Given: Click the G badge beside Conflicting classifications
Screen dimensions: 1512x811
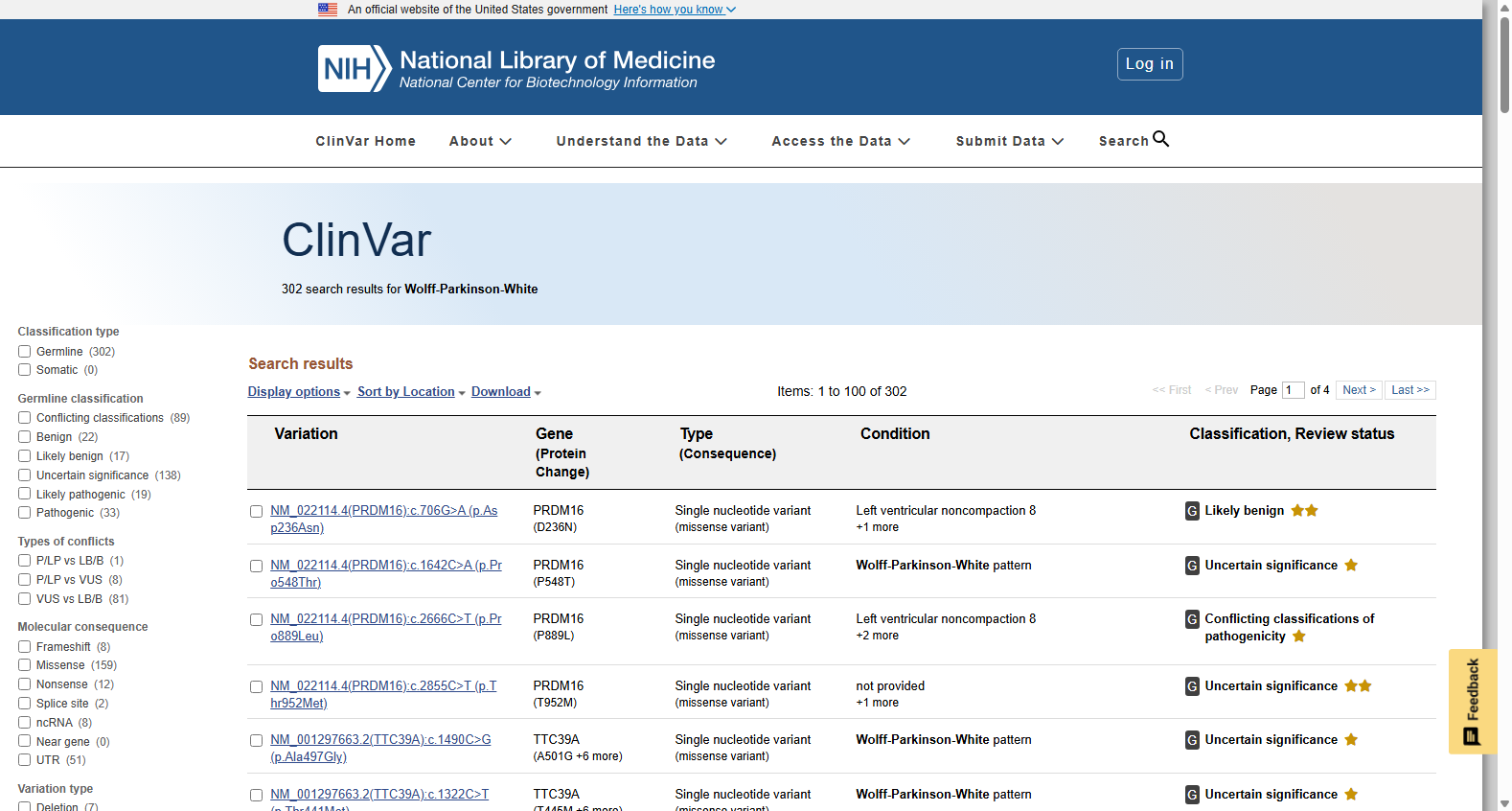Looking at the screenshot, I should click(1192, 619).
